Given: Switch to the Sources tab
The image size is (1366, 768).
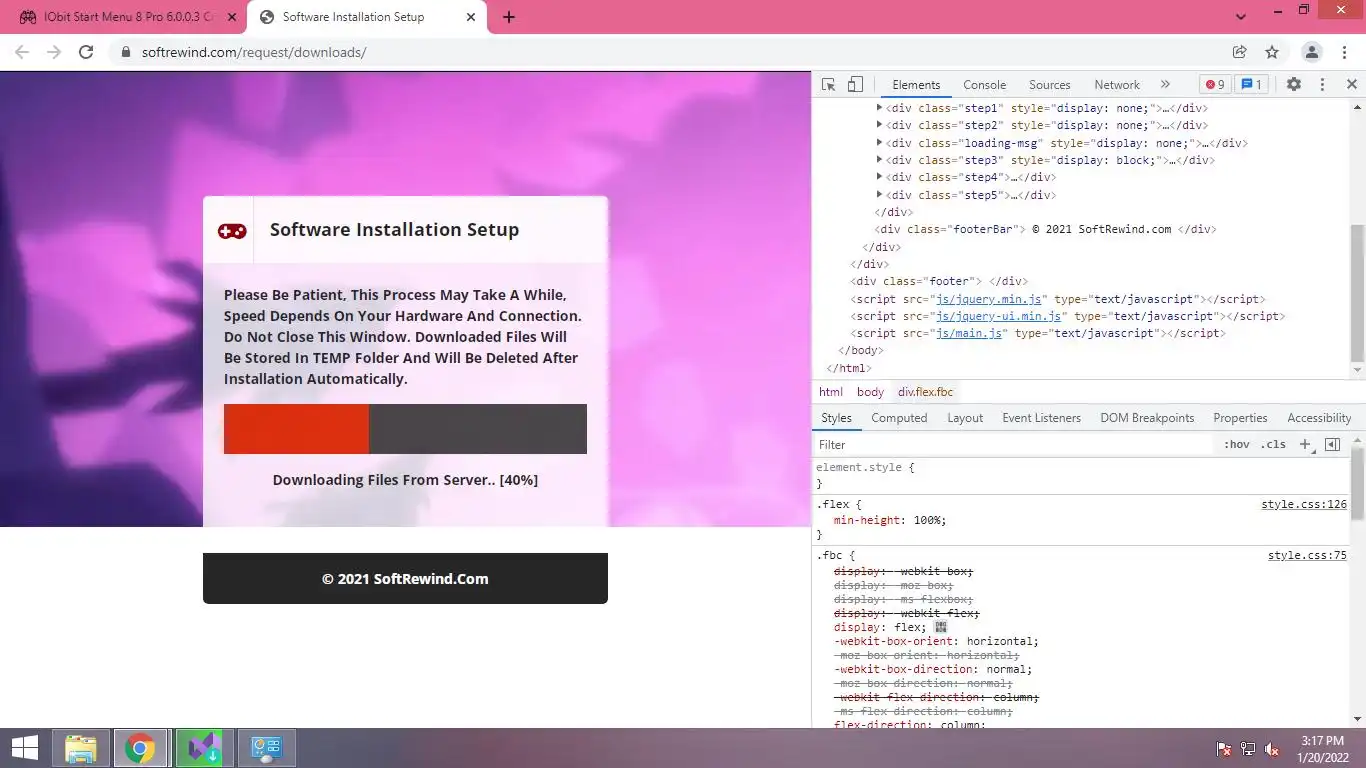Looking at the screenshot, I should [1050, 85].
